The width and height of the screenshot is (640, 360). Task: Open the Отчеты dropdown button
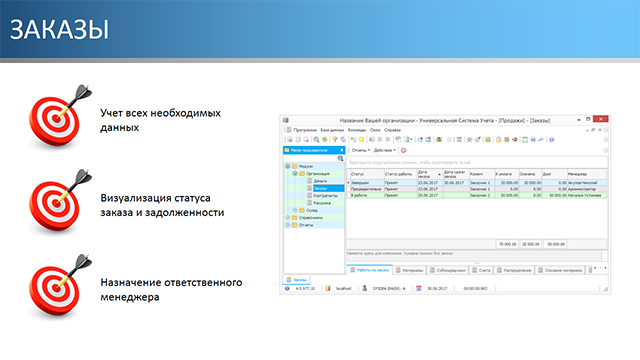coord(361,150)
